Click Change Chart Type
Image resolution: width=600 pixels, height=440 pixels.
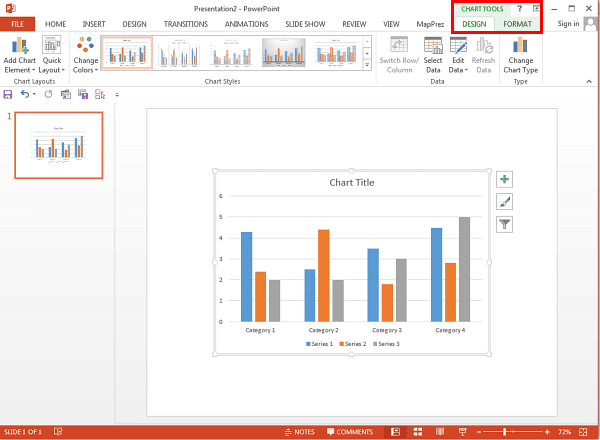[520, 55]
